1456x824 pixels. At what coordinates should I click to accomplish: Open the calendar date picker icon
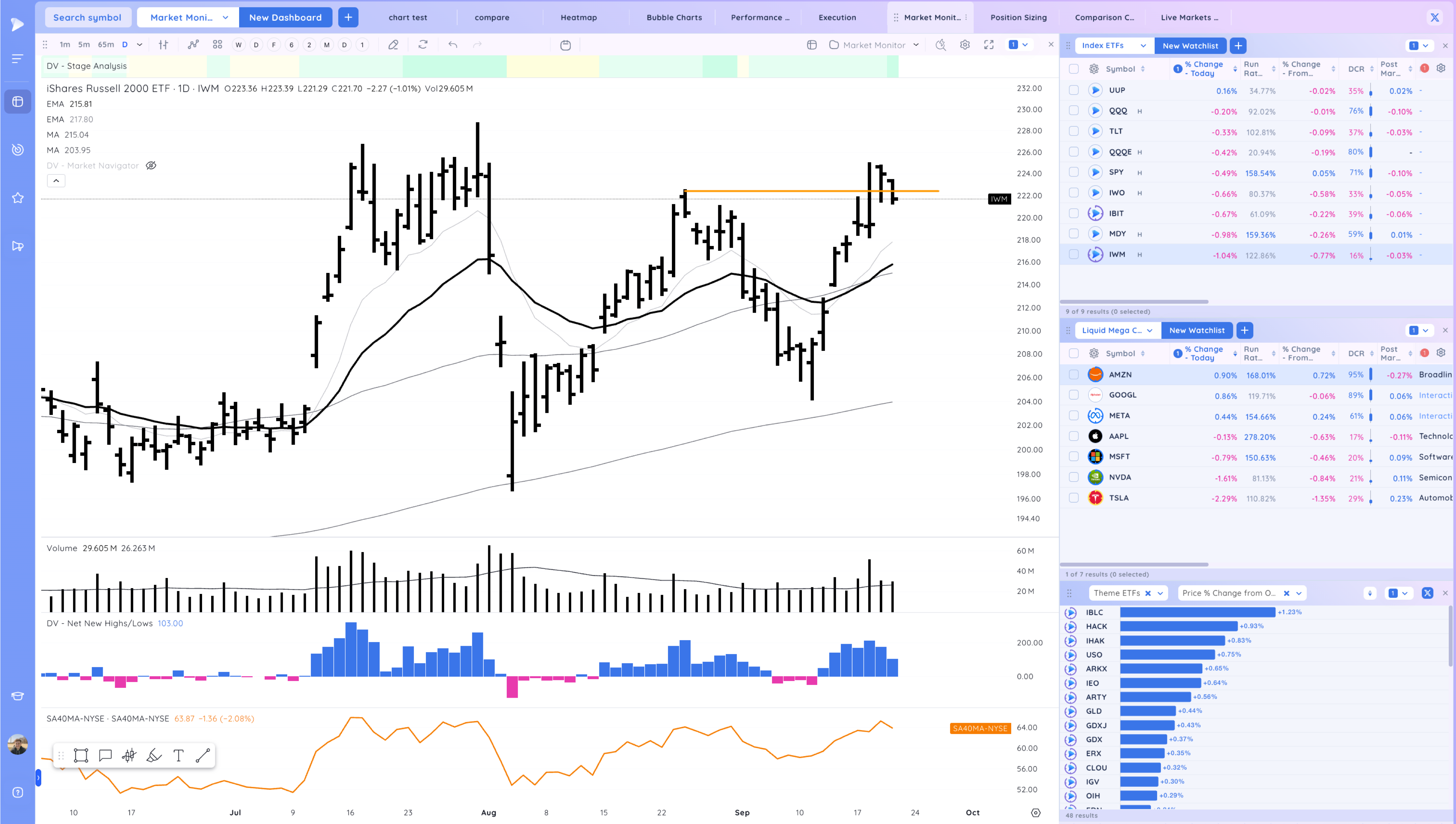pyautogui.click(x=565, y=45)
